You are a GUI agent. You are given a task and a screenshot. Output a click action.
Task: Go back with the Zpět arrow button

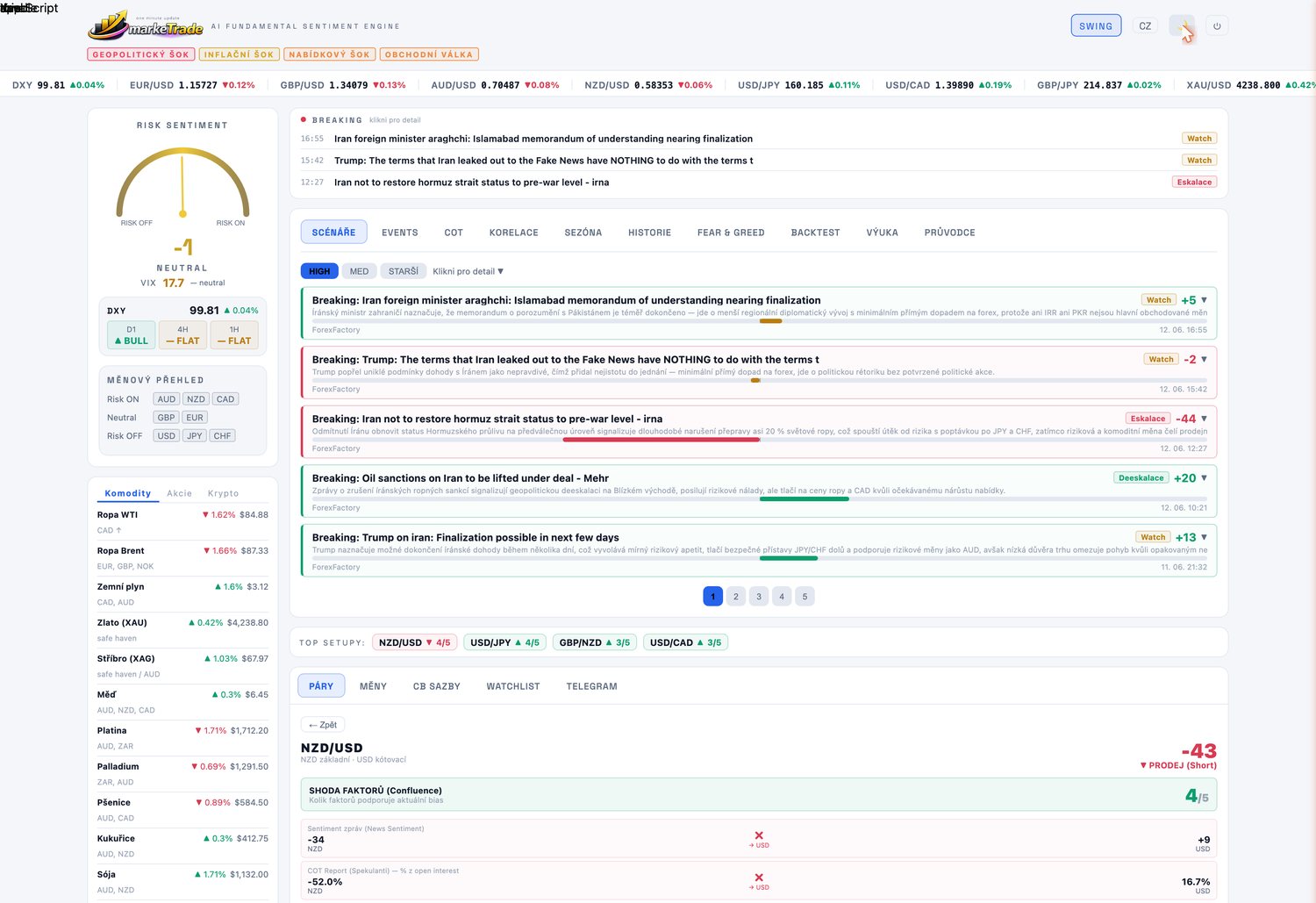(x=323, y=725)
